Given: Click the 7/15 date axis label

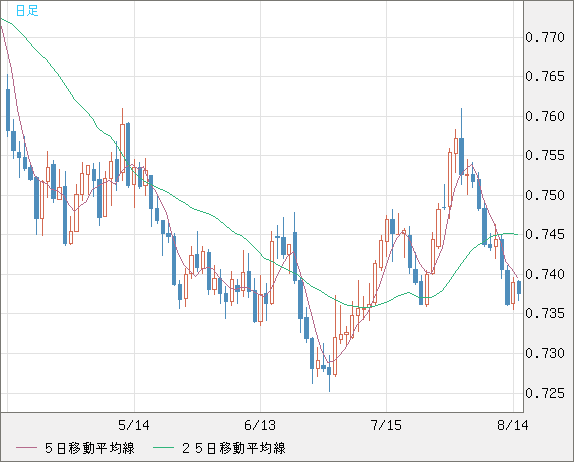Looking at the screenshot, I should (x=386, y=425).
